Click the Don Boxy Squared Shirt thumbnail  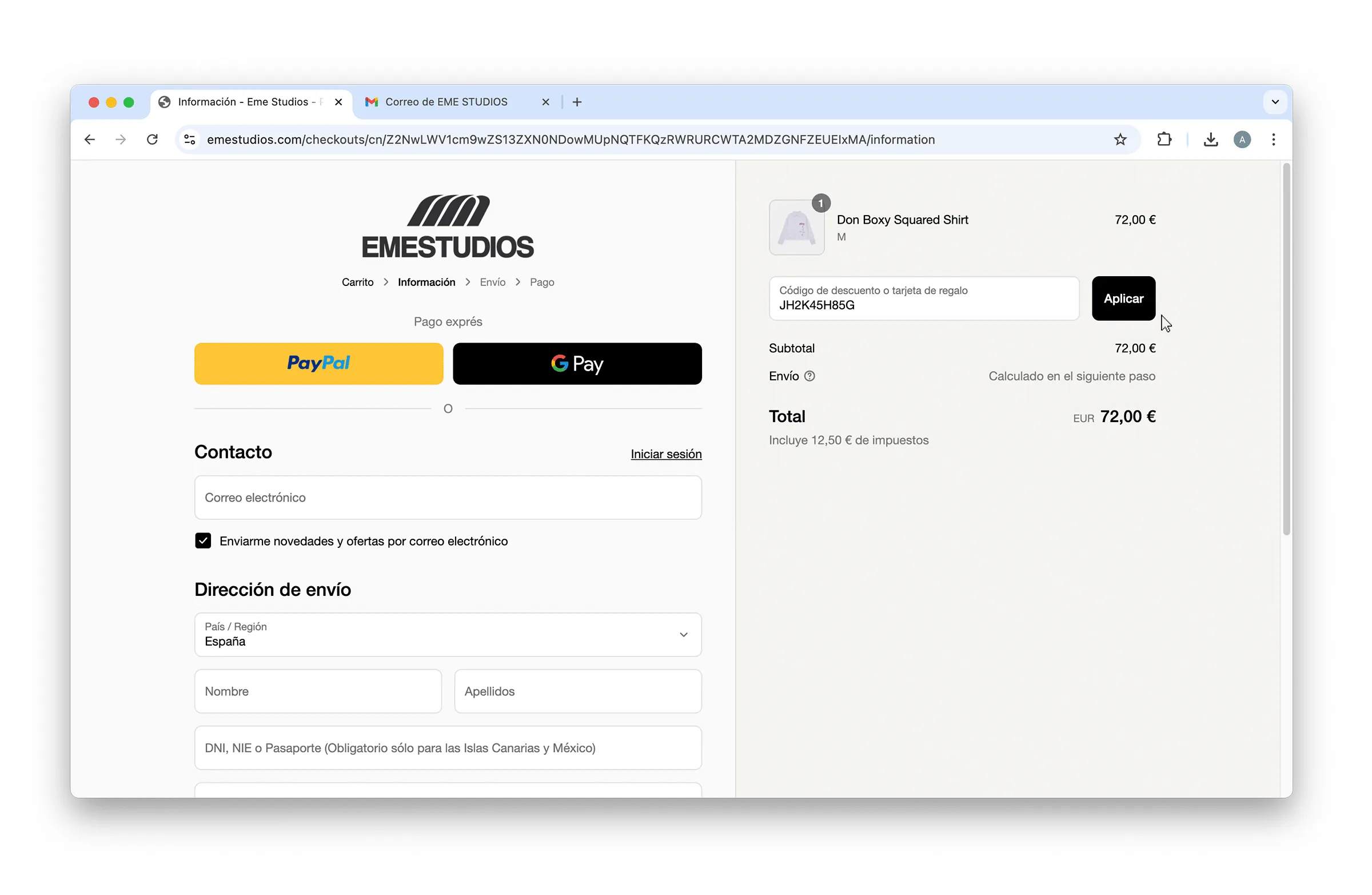pyautogui.click(x=797, y=227)
